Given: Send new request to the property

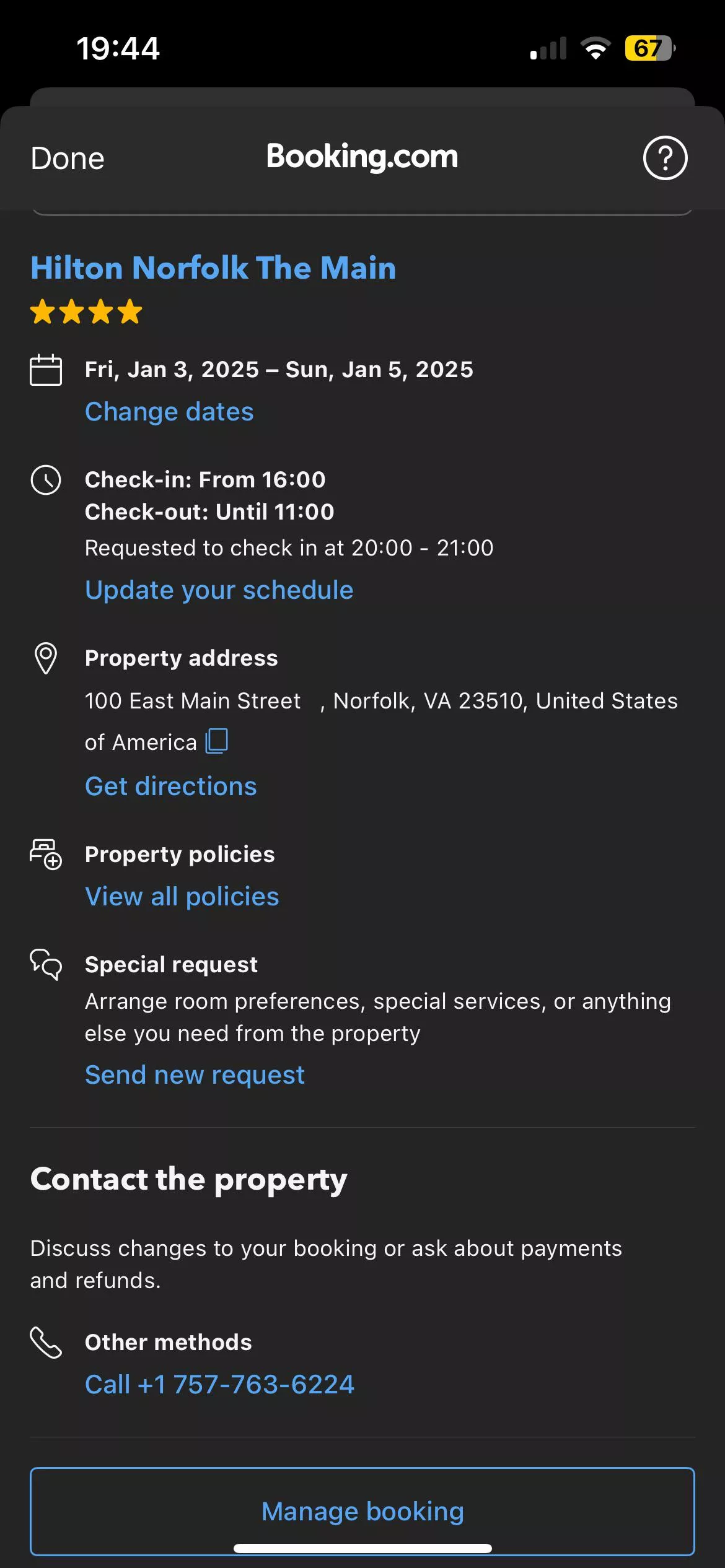Looking at the screenshot, I should point(195,1075).
